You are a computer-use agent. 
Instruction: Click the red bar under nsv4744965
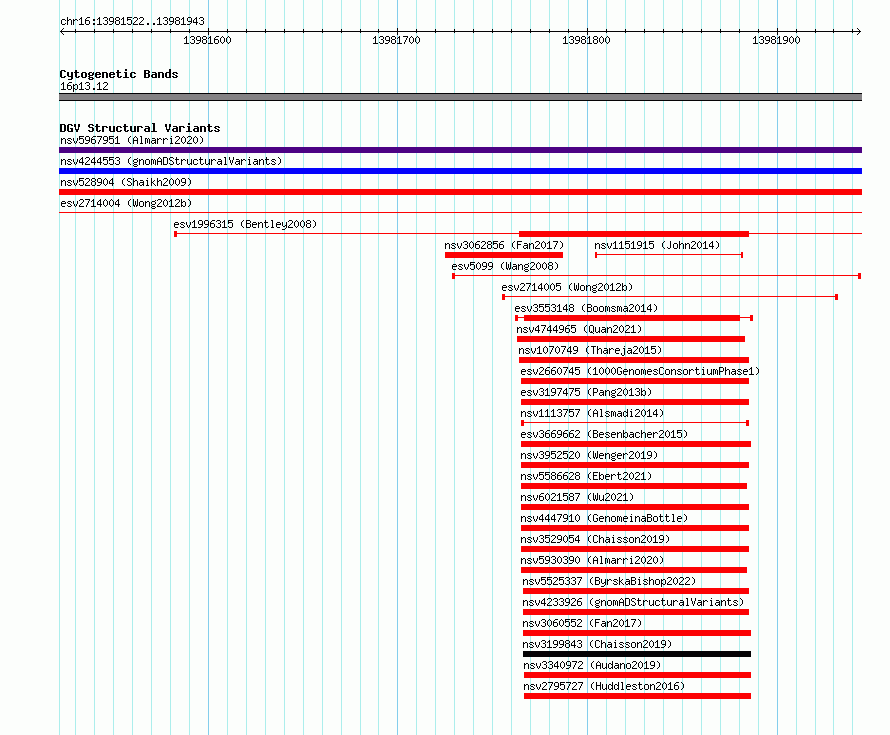point(631,339)
